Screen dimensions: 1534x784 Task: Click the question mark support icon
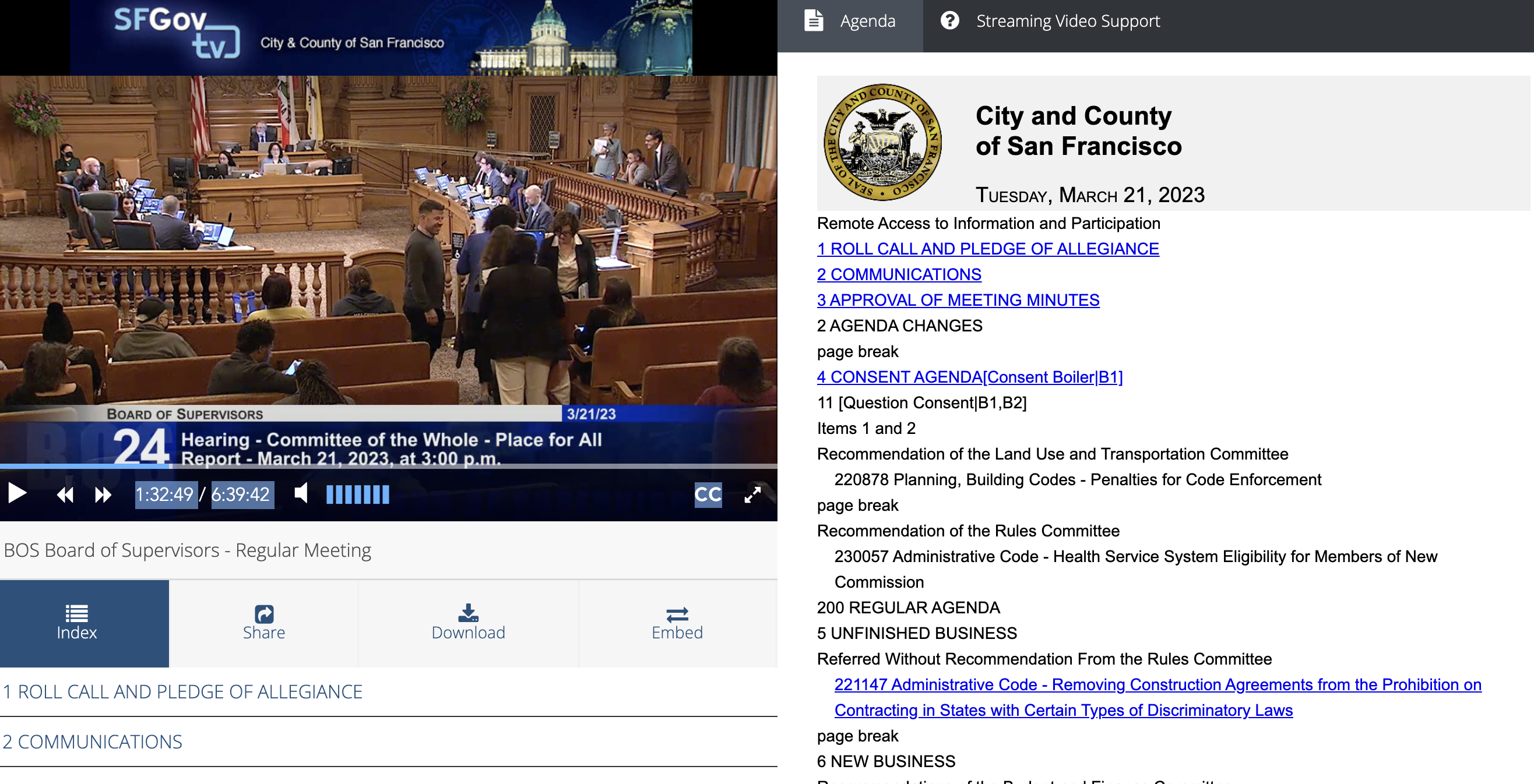949,21
